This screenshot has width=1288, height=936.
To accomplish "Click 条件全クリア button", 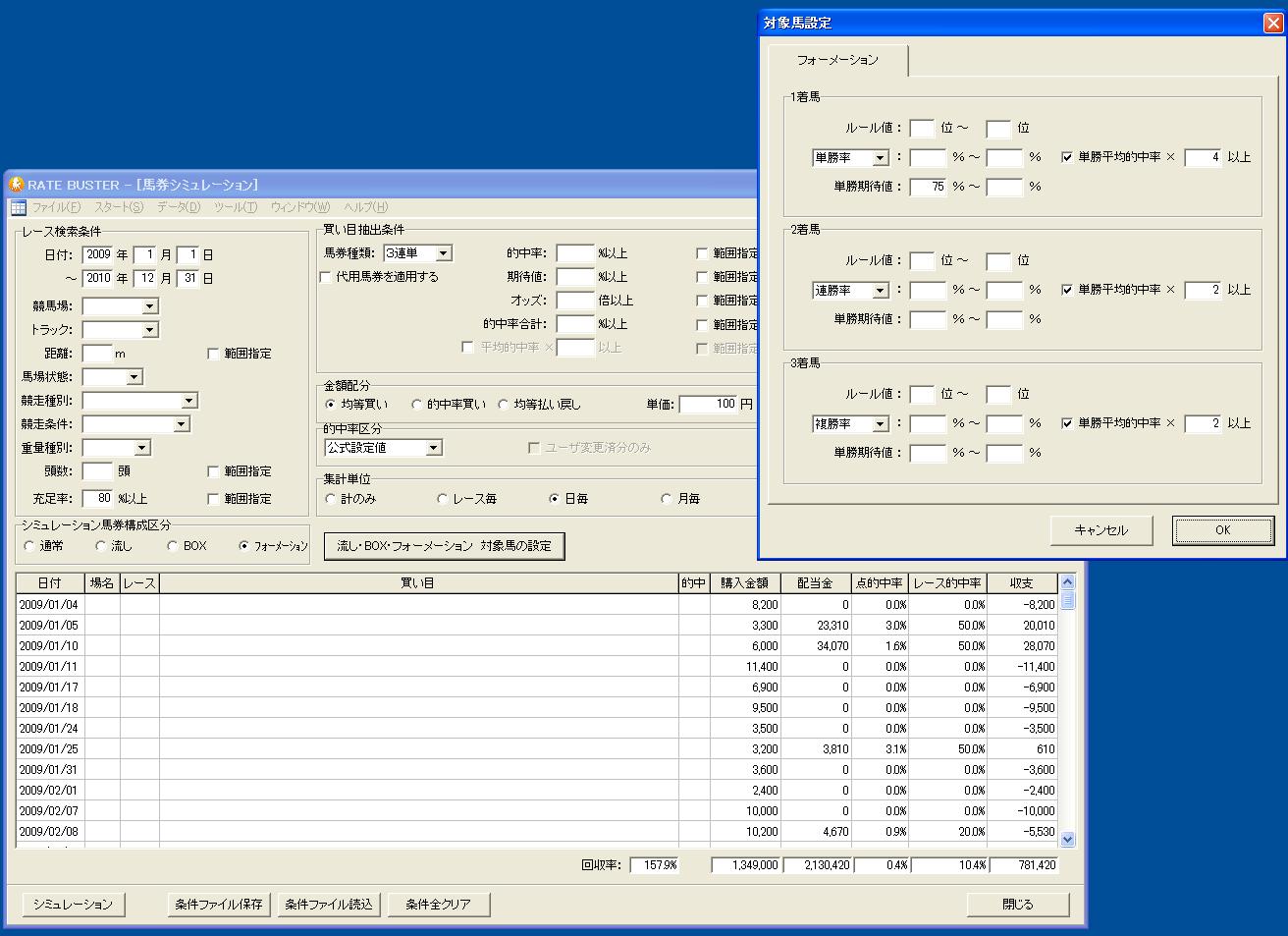I will pos(438,905).
